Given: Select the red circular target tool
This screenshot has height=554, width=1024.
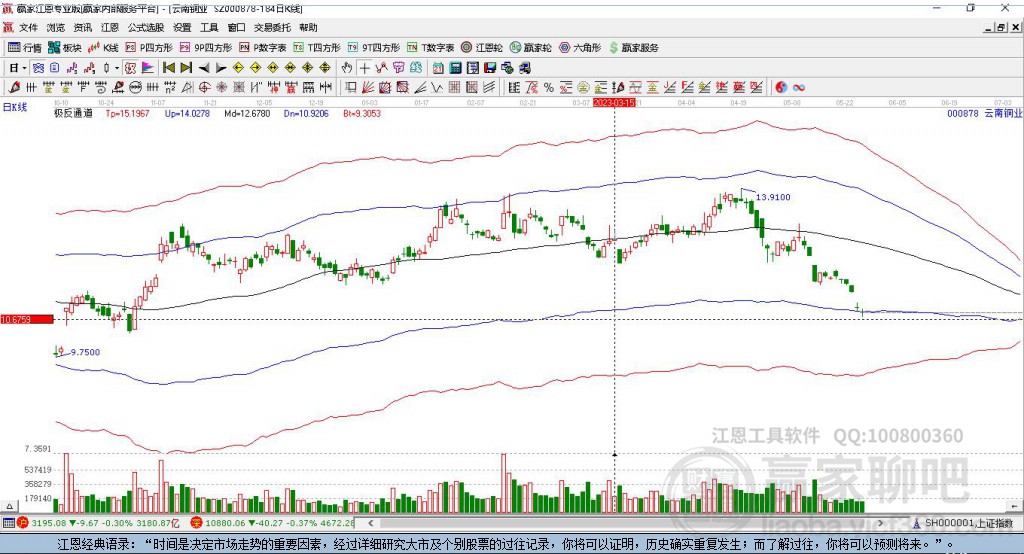Looking at the screenshot, I should (204, 87).
